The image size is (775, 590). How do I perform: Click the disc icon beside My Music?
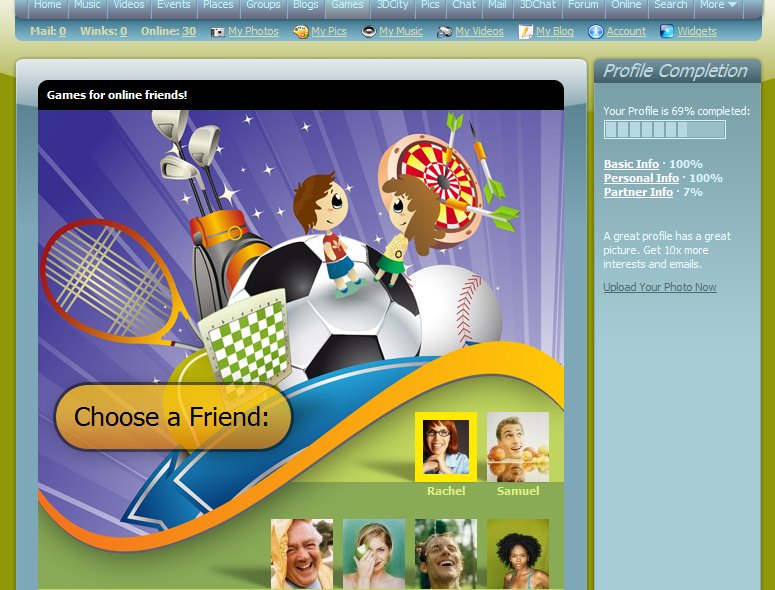coord(369,32)
